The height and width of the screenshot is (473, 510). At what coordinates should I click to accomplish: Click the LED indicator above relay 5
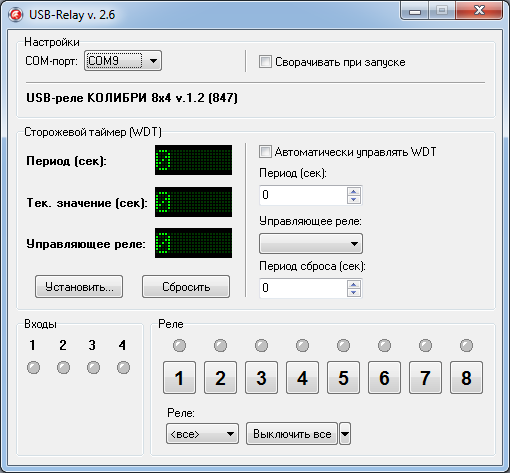click(343, 346)
